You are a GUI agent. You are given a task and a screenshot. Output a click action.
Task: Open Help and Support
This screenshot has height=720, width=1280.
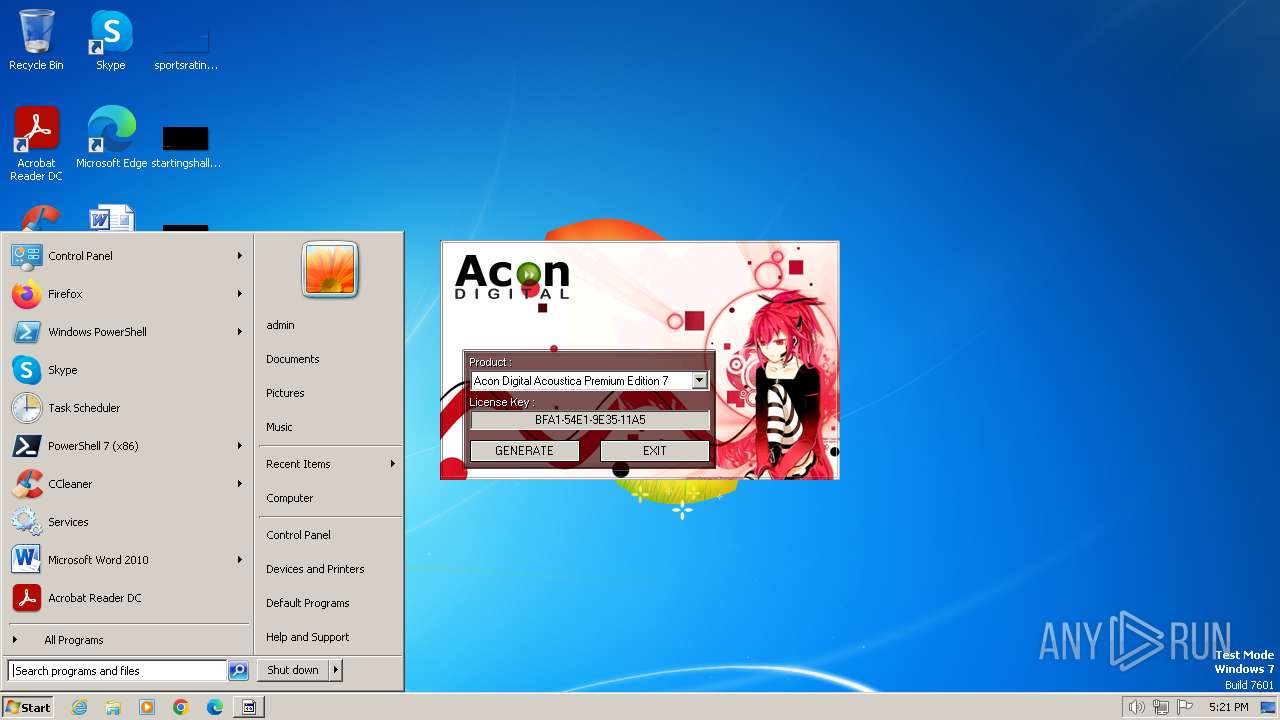click(330, 637)
